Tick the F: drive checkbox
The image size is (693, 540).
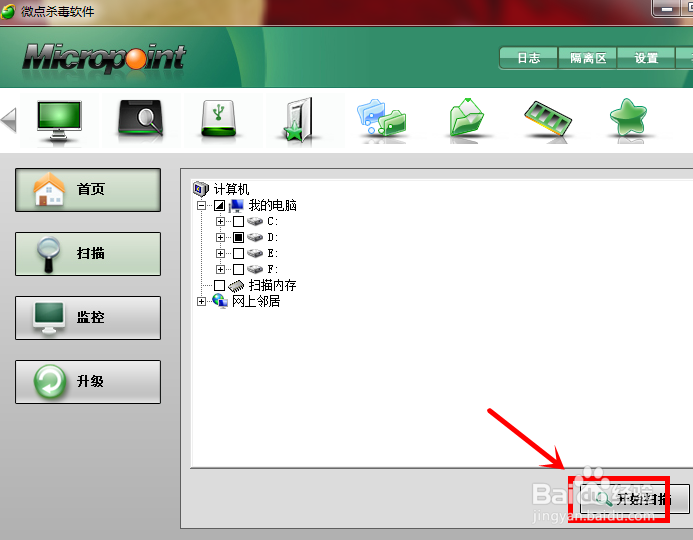click(x=238, y=269)
